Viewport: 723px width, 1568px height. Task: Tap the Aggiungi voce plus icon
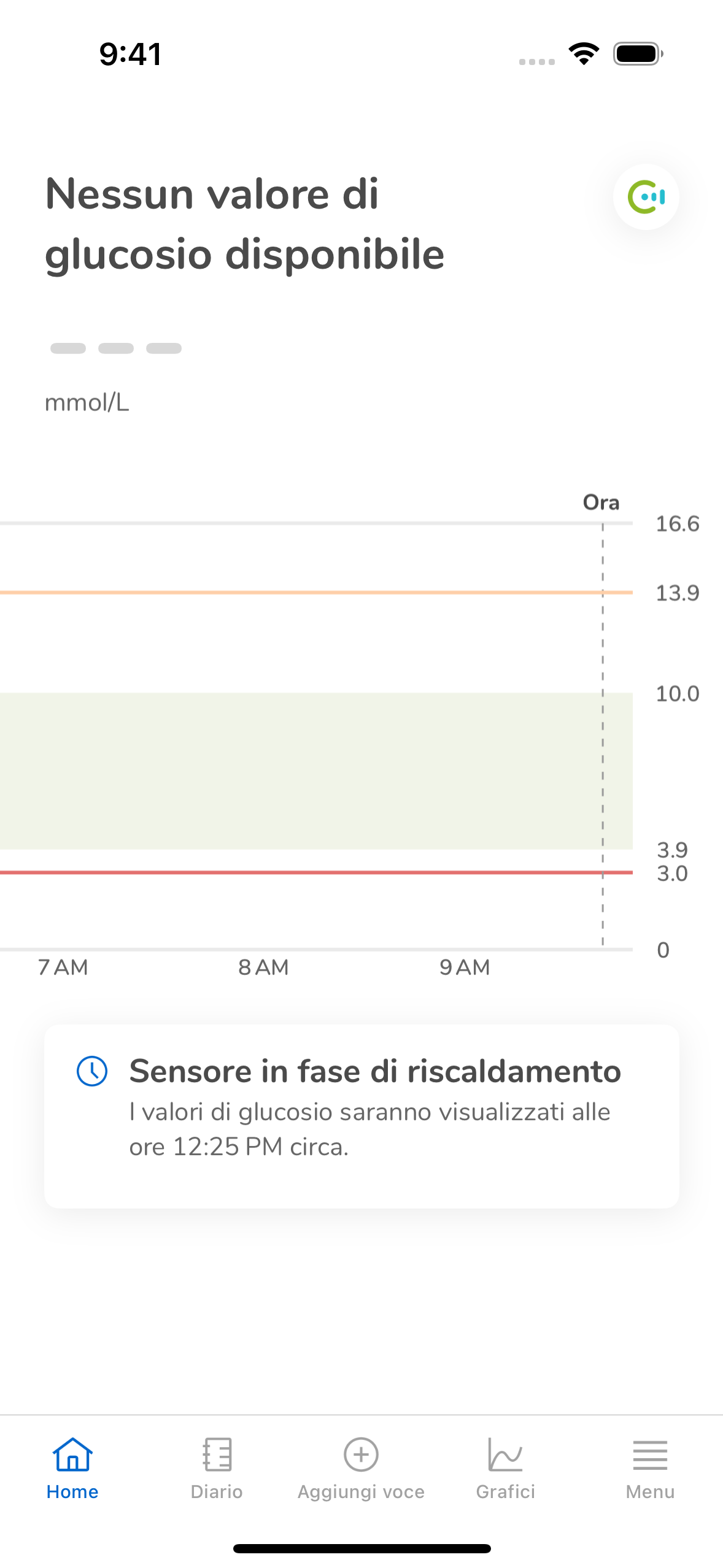click(361, 1455)
